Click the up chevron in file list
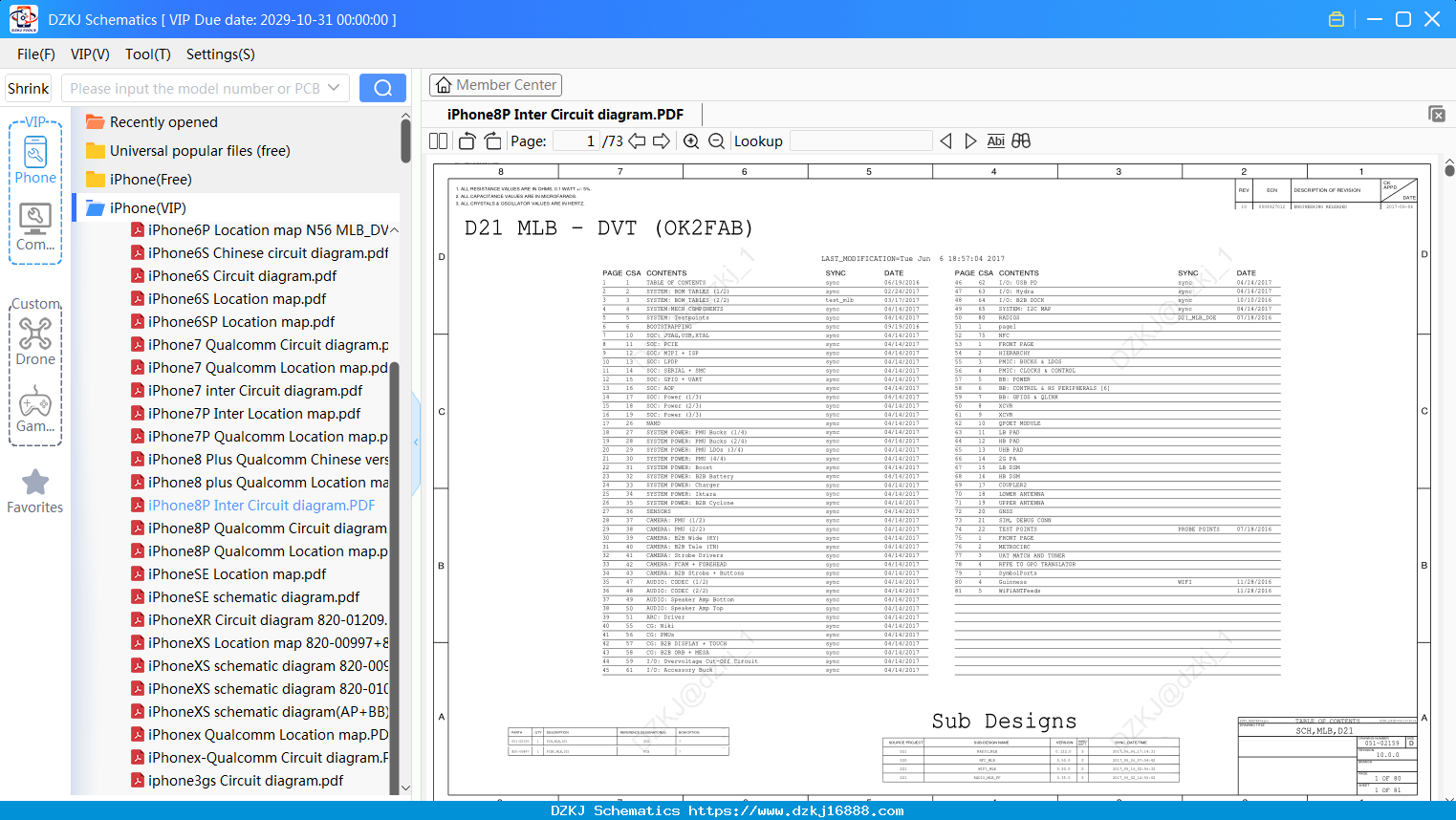1456x820 pixels. coord(394,230)
